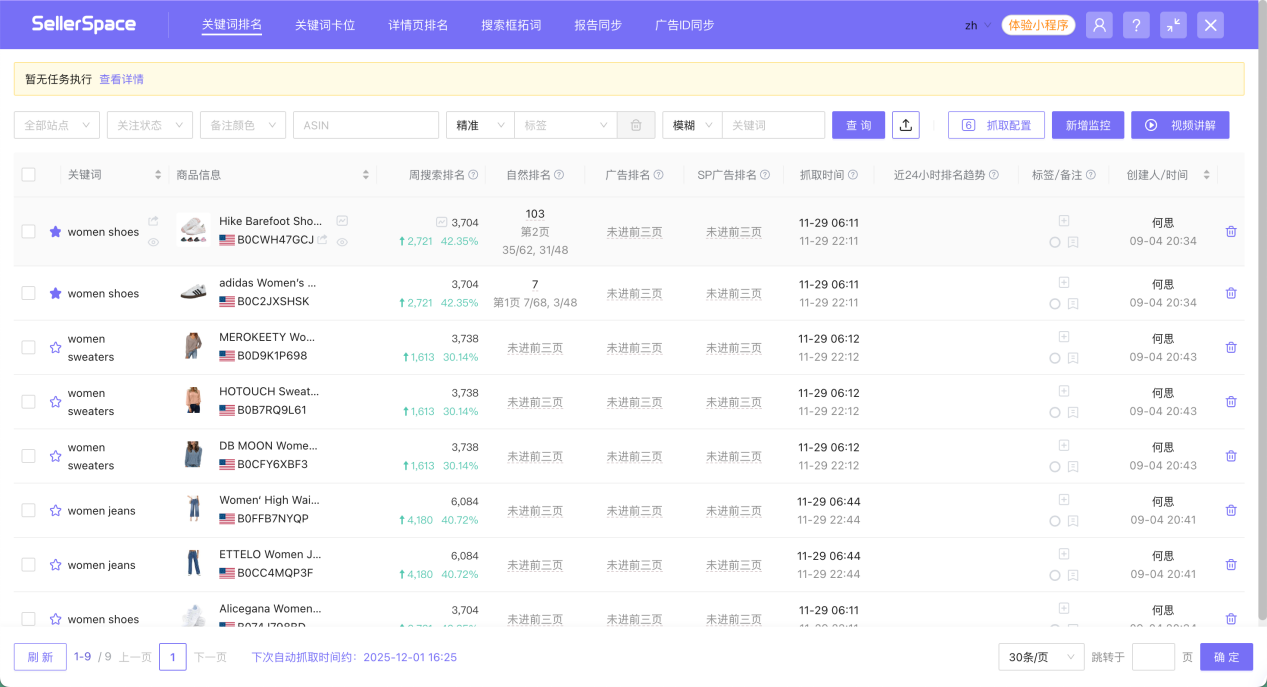Open the 查看详情 link
Image resolution: width=1267 pixels, height=687 pixels.
click(119, 78)
